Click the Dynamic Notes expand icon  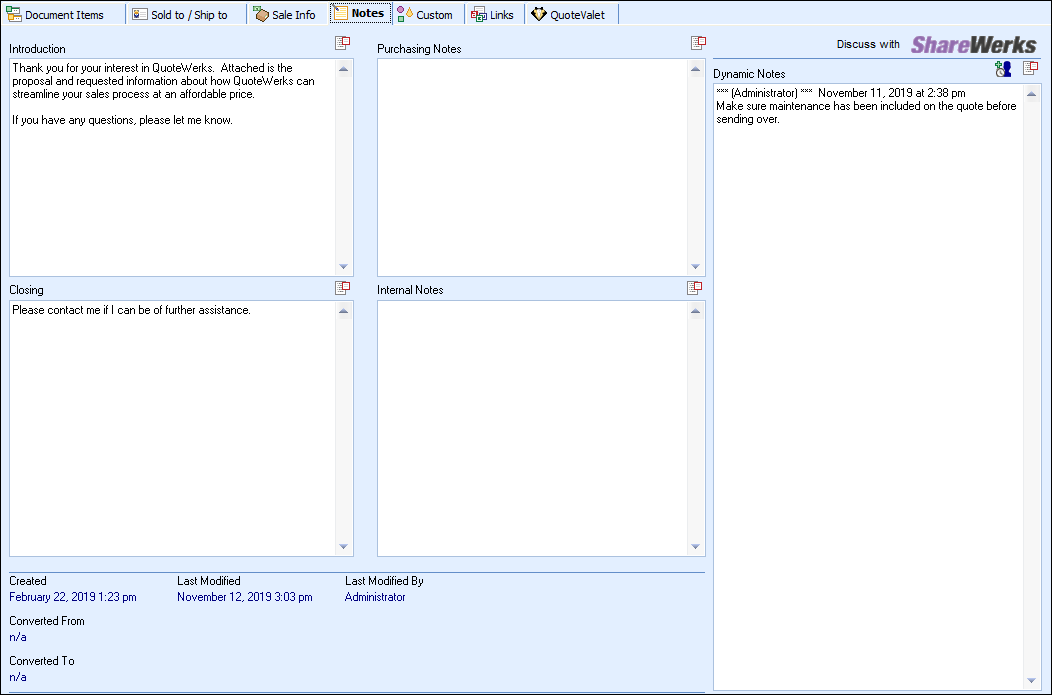pos(1030,68)
